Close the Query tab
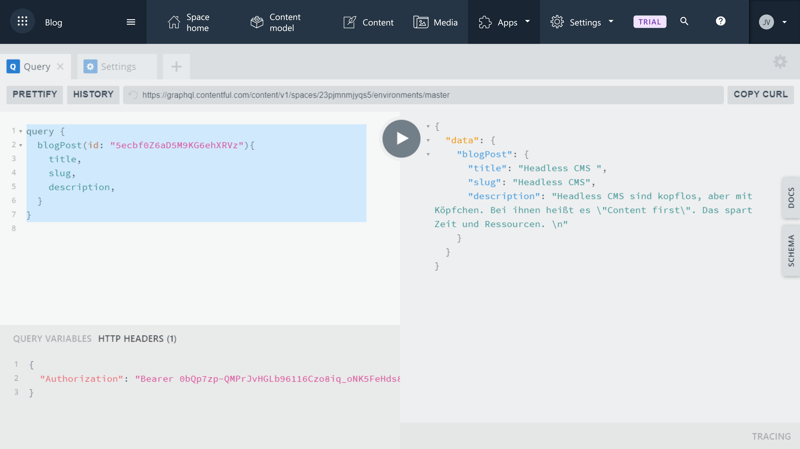This screenshot has width=800, height=449. pos(60,66)
